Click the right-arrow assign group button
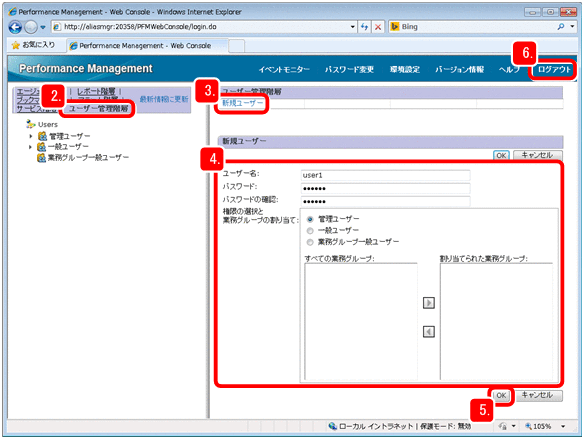Screen dimensions: 585x440 (429, 303)
